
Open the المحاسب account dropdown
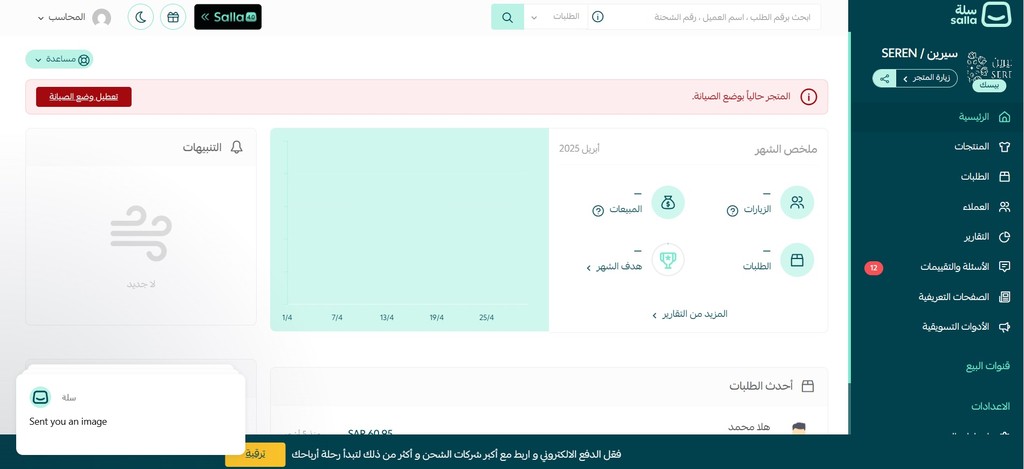(62, 17)
